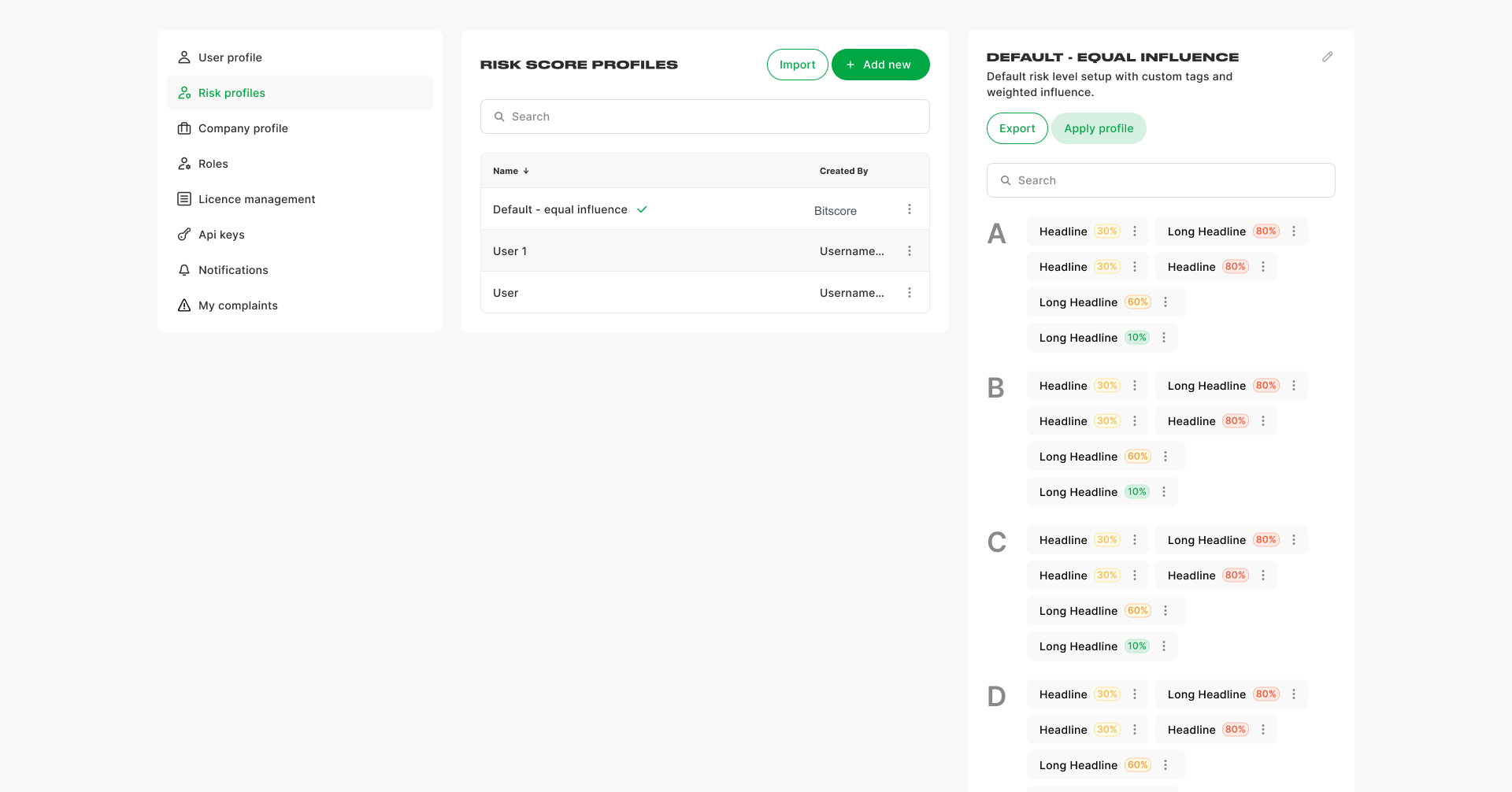Select Risk profiles in the sidebar
The width and height of the screenshot is (1512, 792).
point(299,93)
